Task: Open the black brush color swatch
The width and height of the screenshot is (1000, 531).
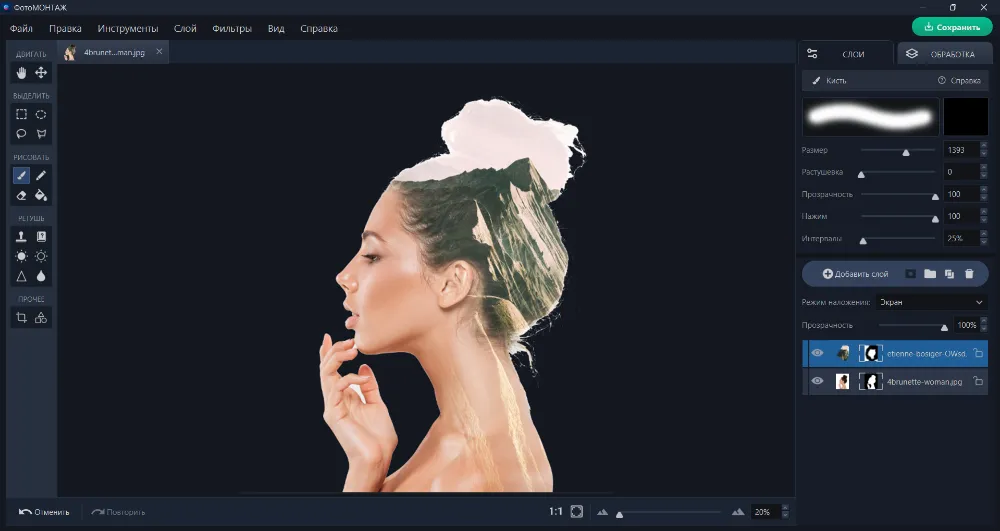Action: [965, 116]
